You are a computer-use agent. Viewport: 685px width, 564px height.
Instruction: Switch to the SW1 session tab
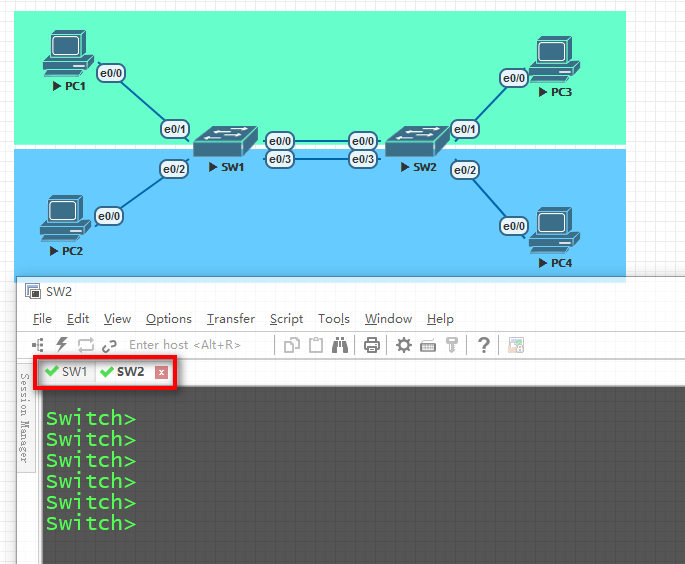66,372
